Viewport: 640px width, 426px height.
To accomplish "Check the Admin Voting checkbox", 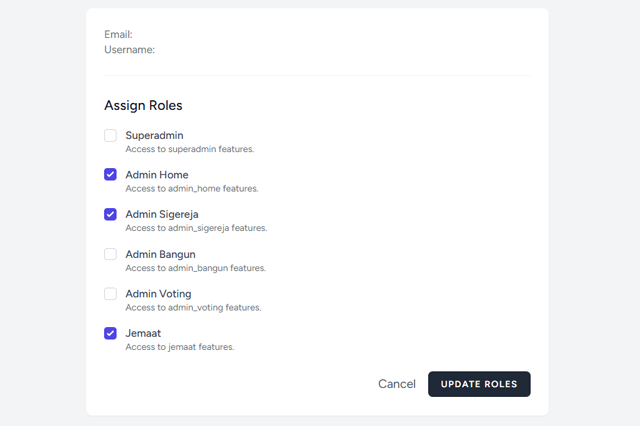I will (111, 294).
